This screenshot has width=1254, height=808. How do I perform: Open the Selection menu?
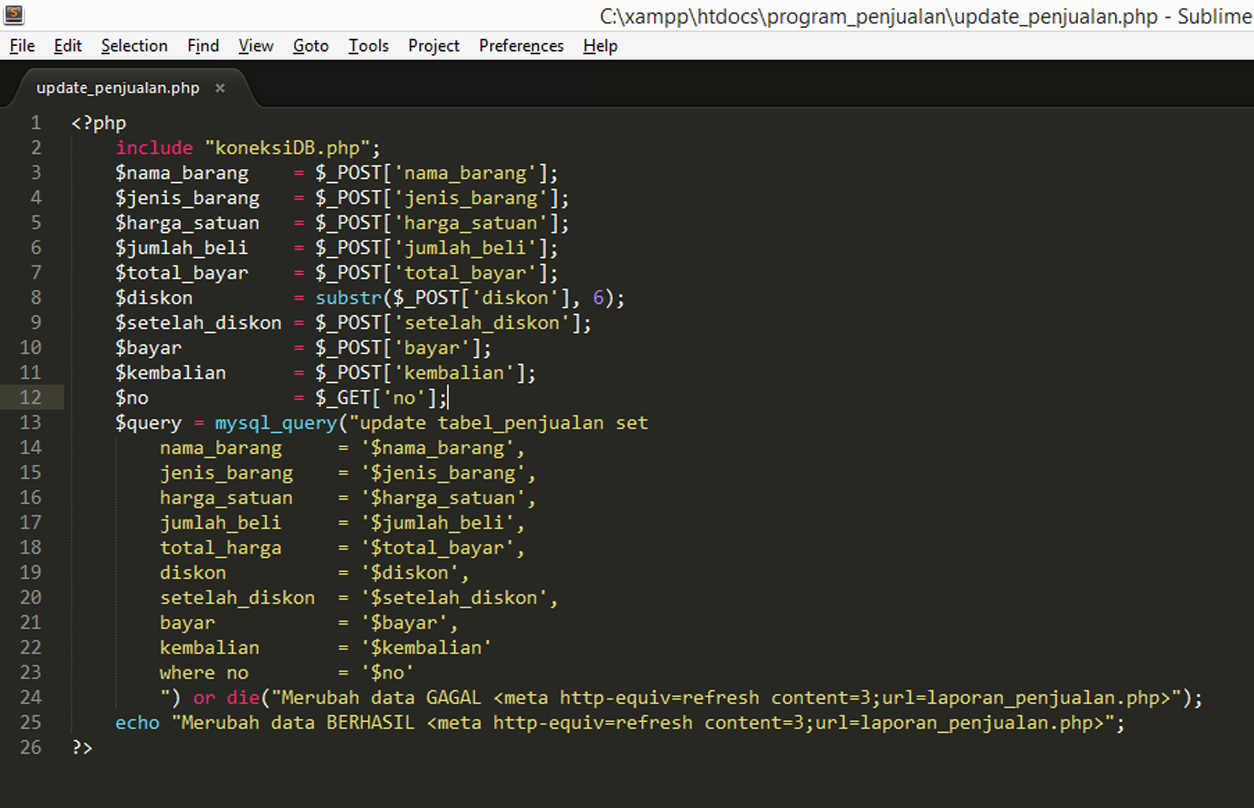coord(134,46)
